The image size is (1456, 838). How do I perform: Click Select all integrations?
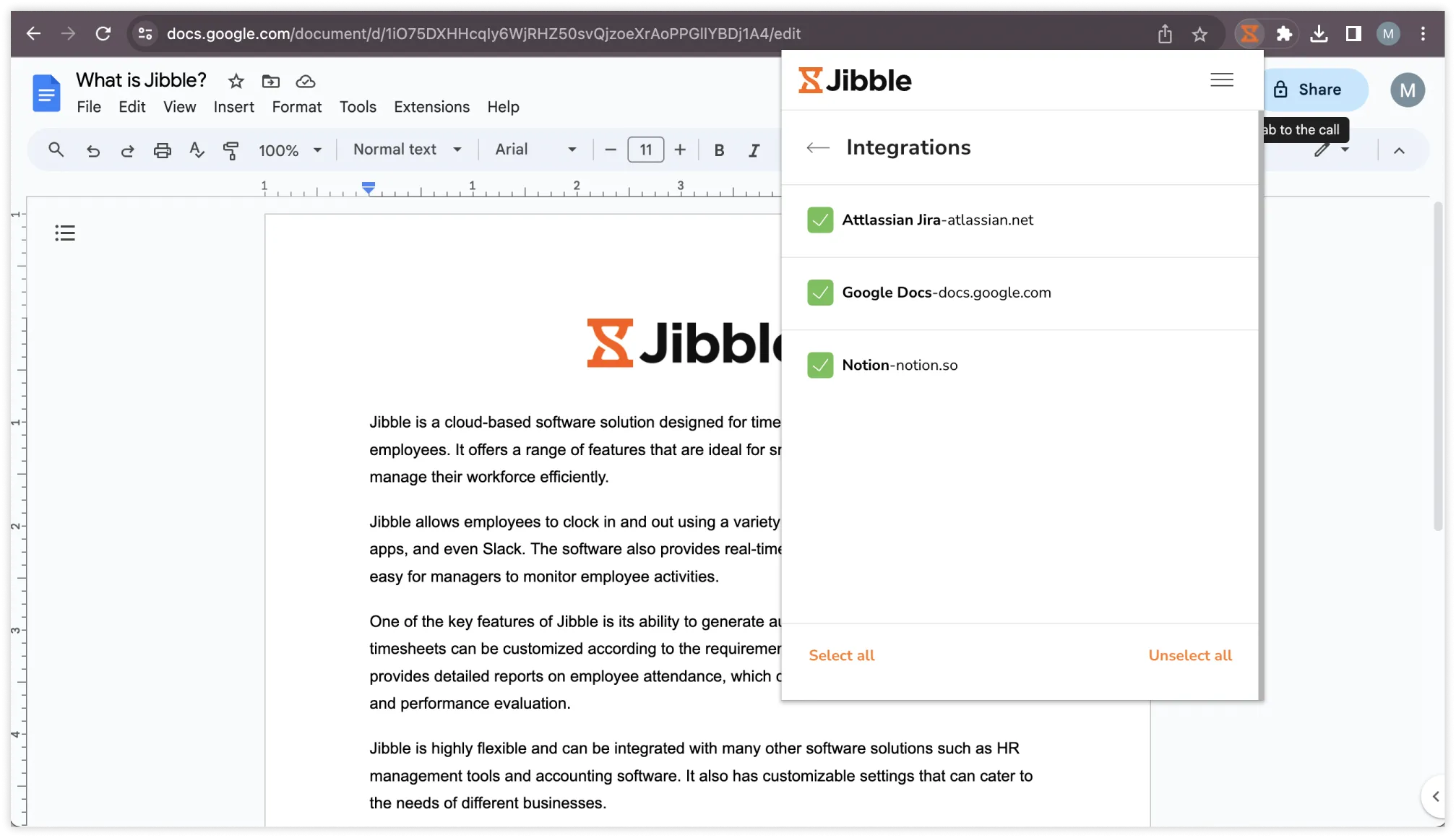pyautogui.click(x=841, y=655)
